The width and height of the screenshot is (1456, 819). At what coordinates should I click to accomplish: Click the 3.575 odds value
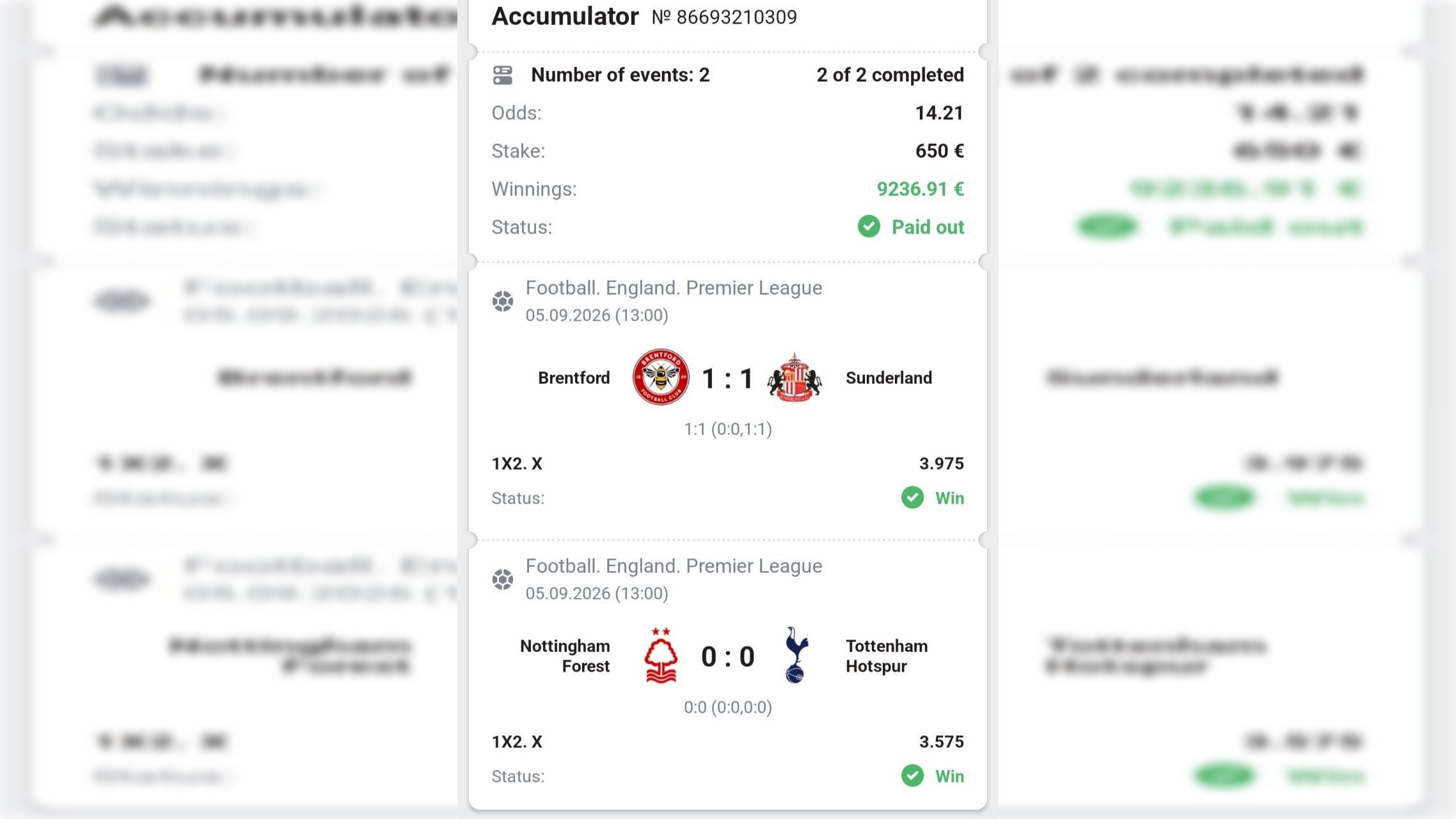(x=942, y=742)
